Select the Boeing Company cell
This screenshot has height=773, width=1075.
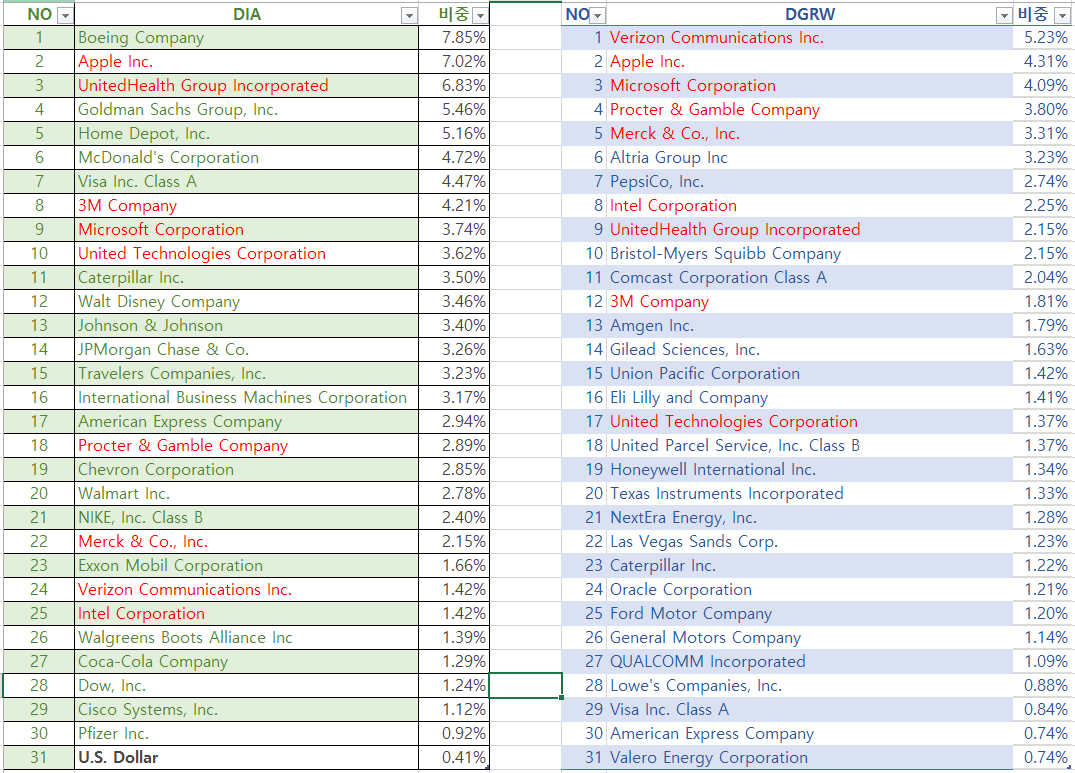click(246, 38)
